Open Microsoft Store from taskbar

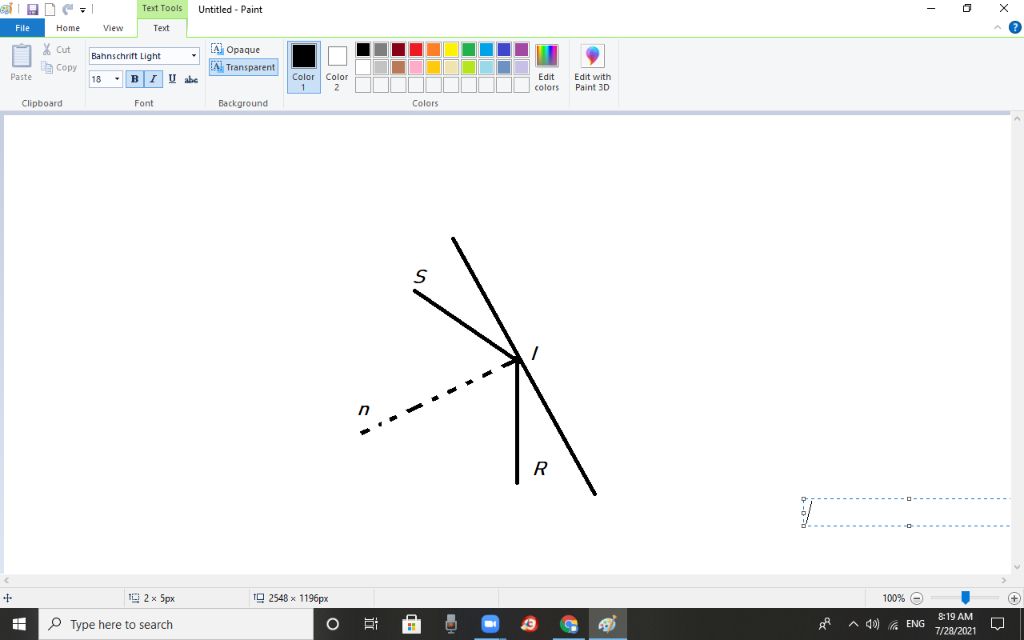[411, 624]
